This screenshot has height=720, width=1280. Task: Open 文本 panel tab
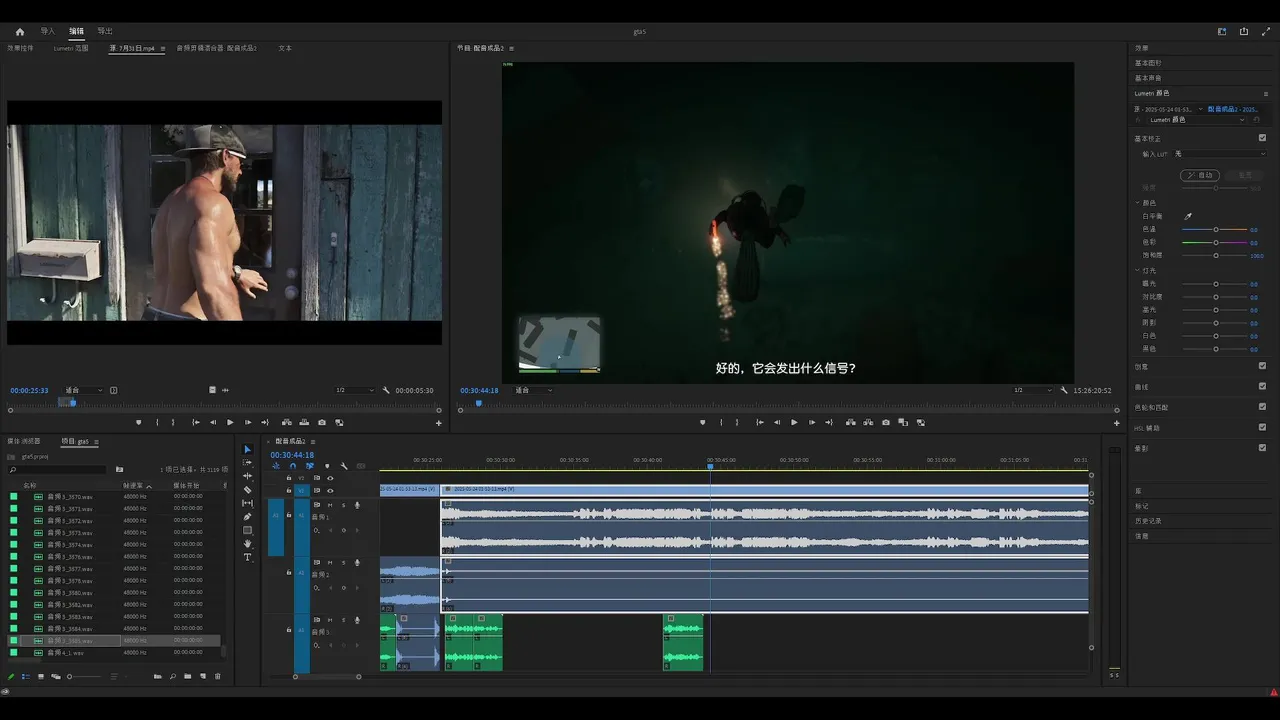point(285,48)
